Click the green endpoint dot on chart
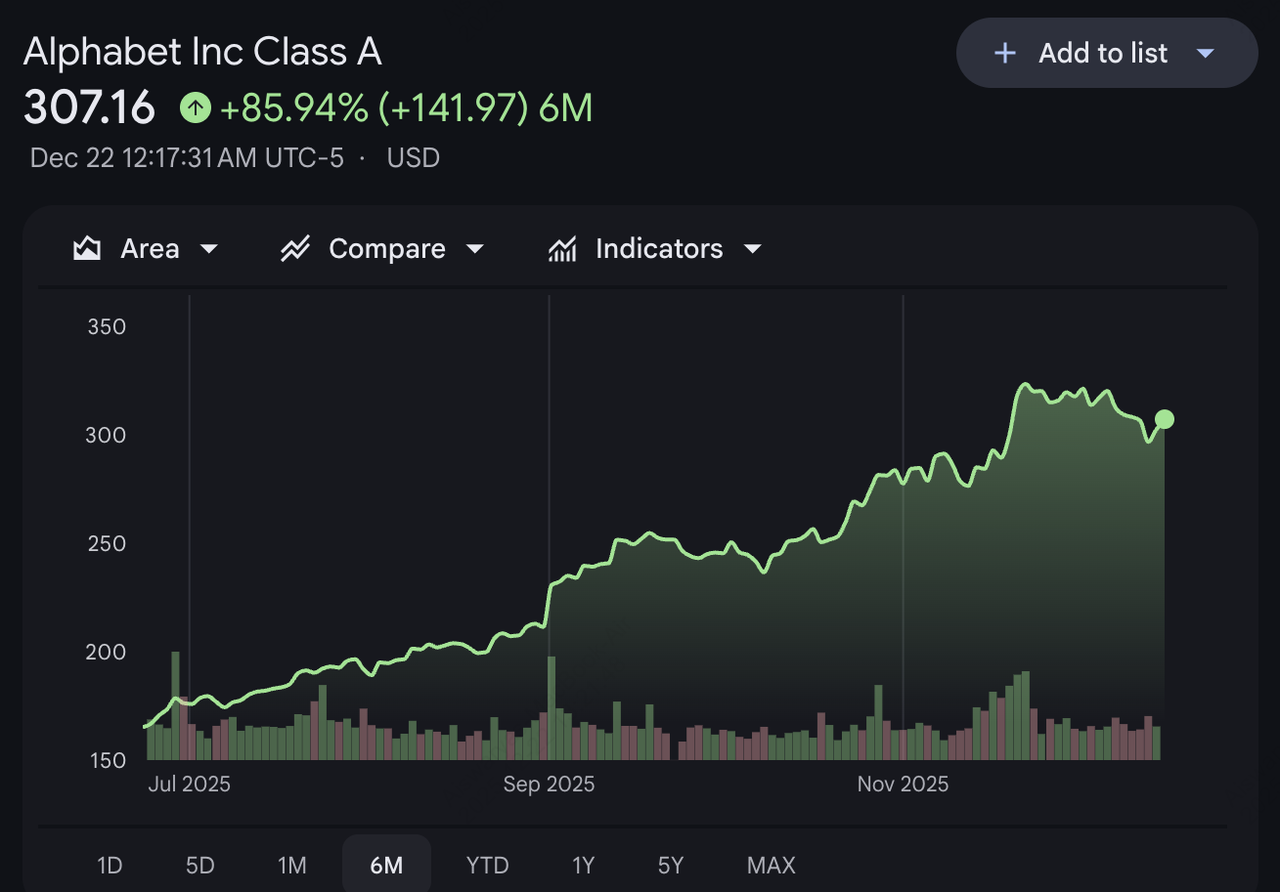 1164,419
